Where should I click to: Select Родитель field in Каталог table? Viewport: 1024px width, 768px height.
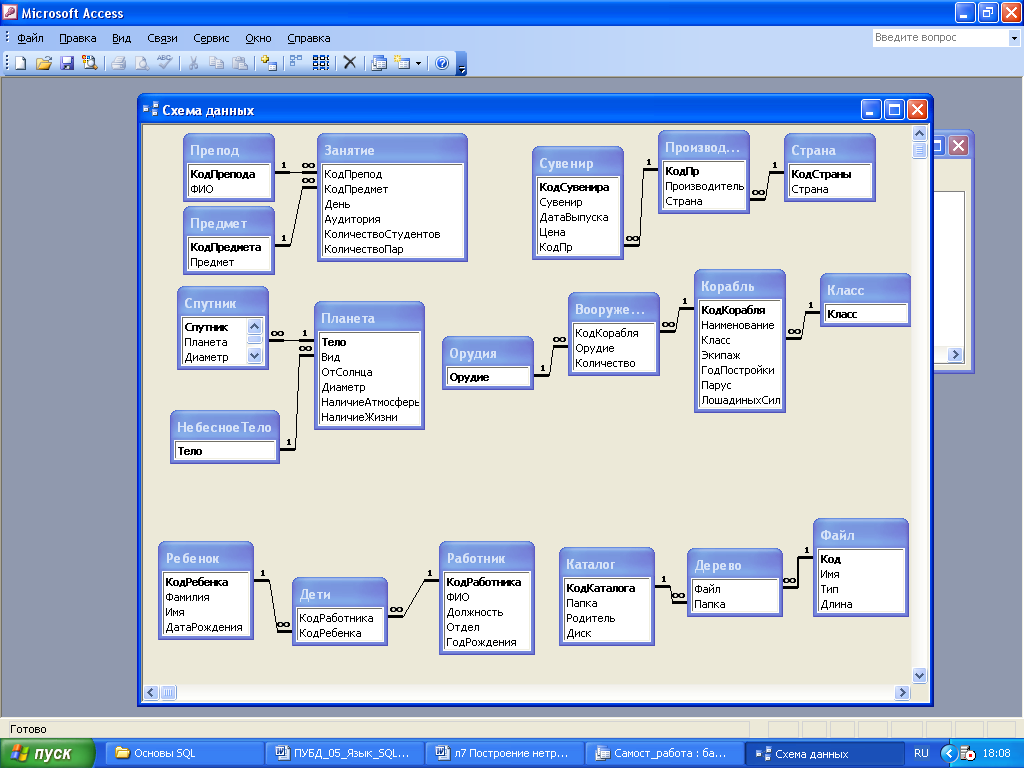click(x=607, y=618)
